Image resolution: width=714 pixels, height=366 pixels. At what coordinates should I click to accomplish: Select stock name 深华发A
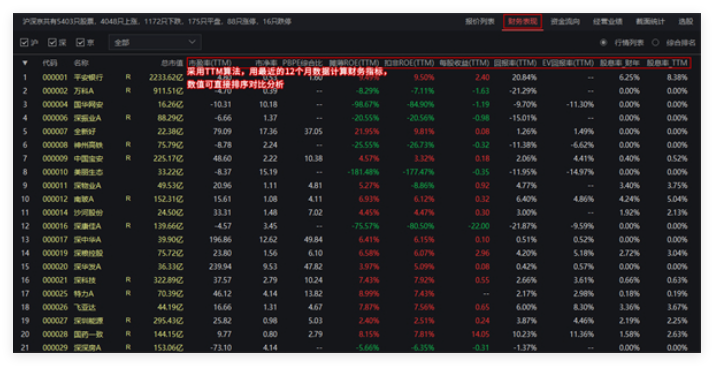(x=87, y=267)
